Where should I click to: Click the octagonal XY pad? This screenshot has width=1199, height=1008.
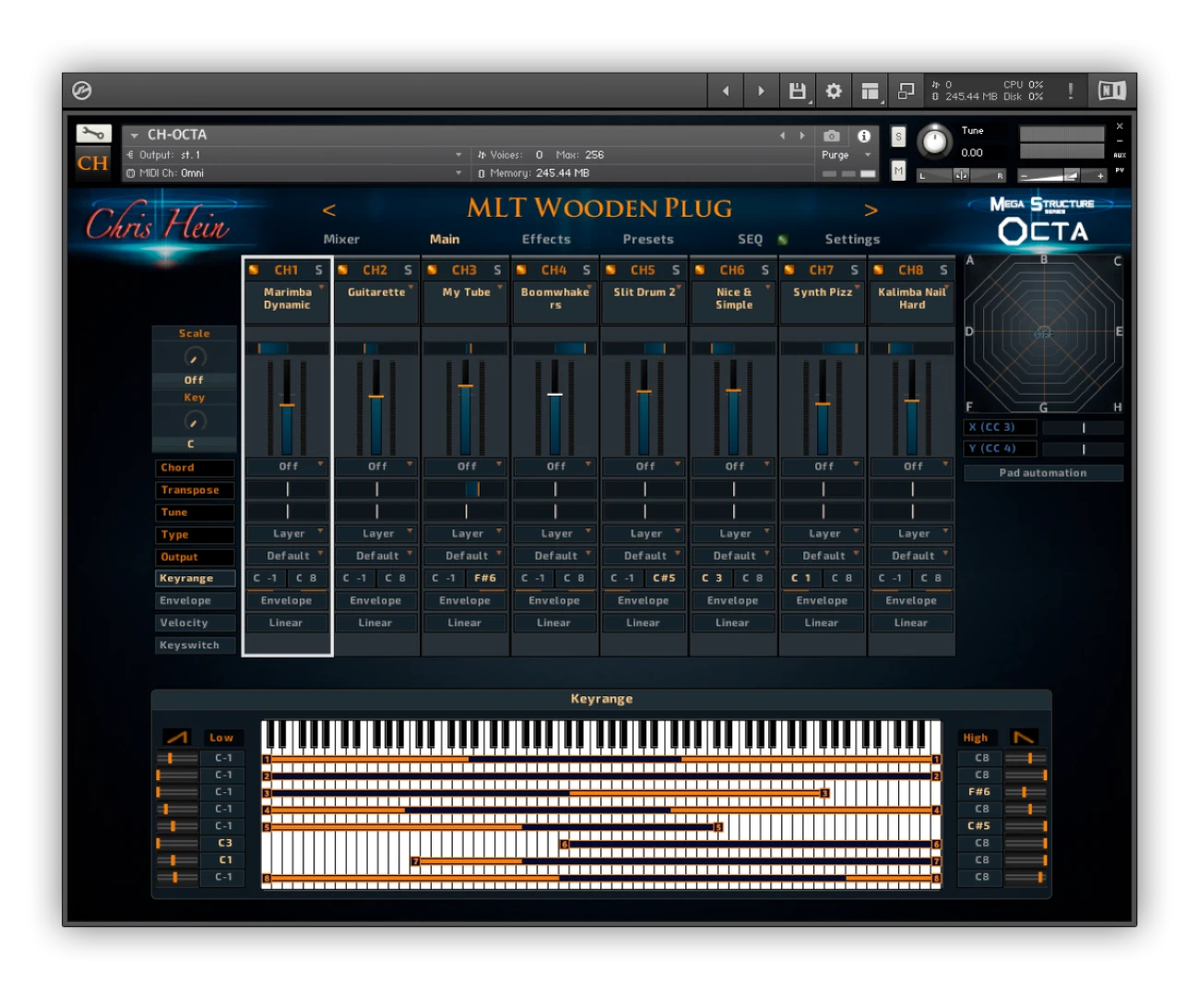(1043, 334)
